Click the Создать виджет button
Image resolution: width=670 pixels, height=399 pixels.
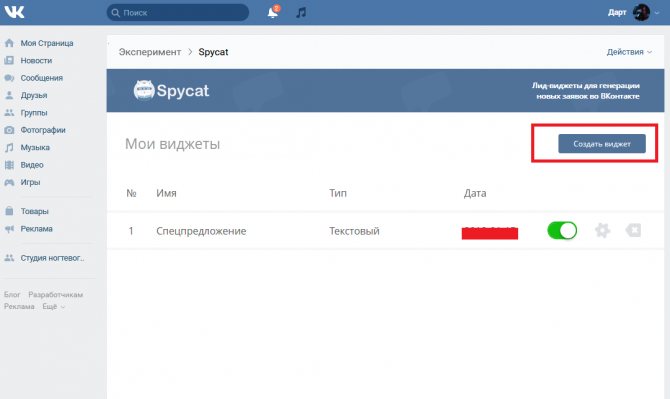[x=602, y=144]
